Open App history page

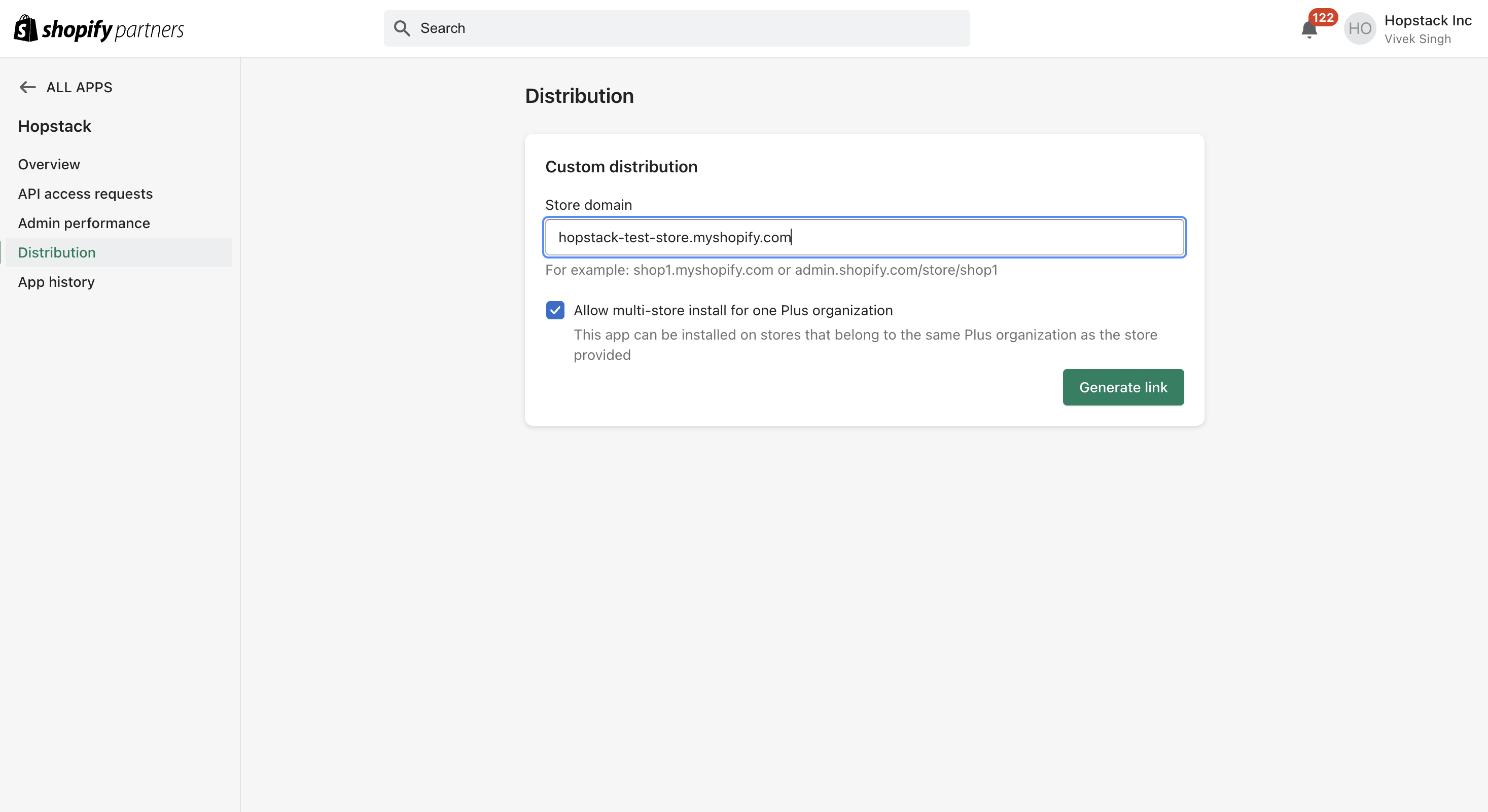(x=56, y=282)
